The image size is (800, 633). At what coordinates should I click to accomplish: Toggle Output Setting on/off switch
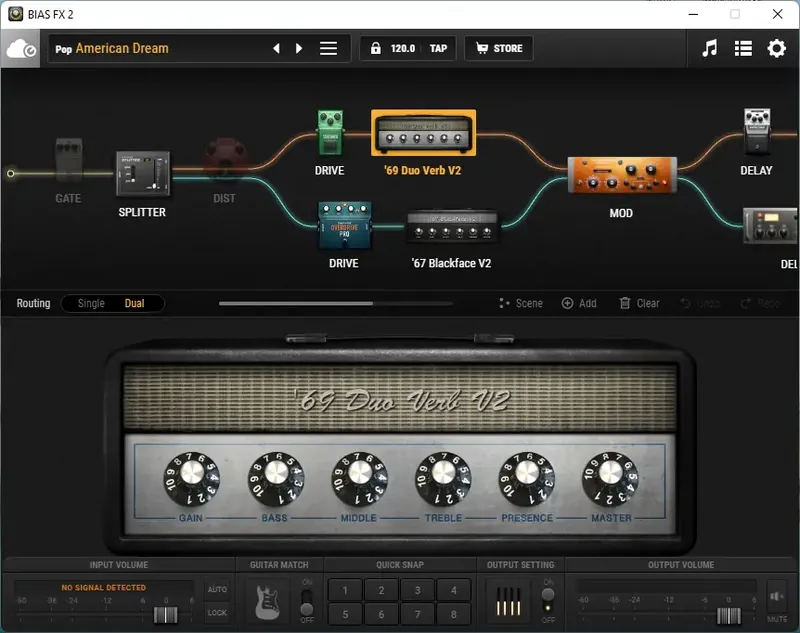click(x=548, y=601)
